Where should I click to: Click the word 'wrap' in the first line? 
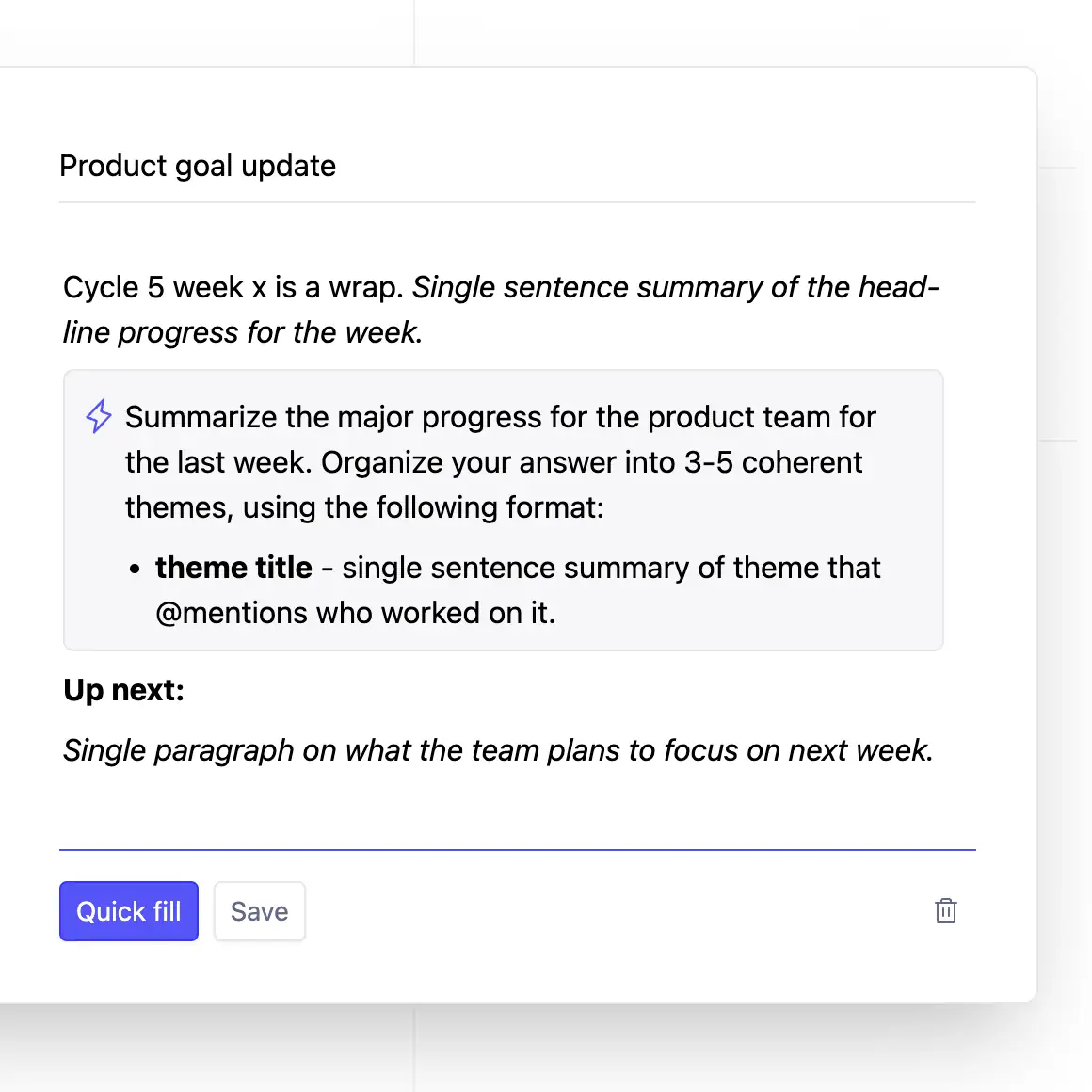364,287
